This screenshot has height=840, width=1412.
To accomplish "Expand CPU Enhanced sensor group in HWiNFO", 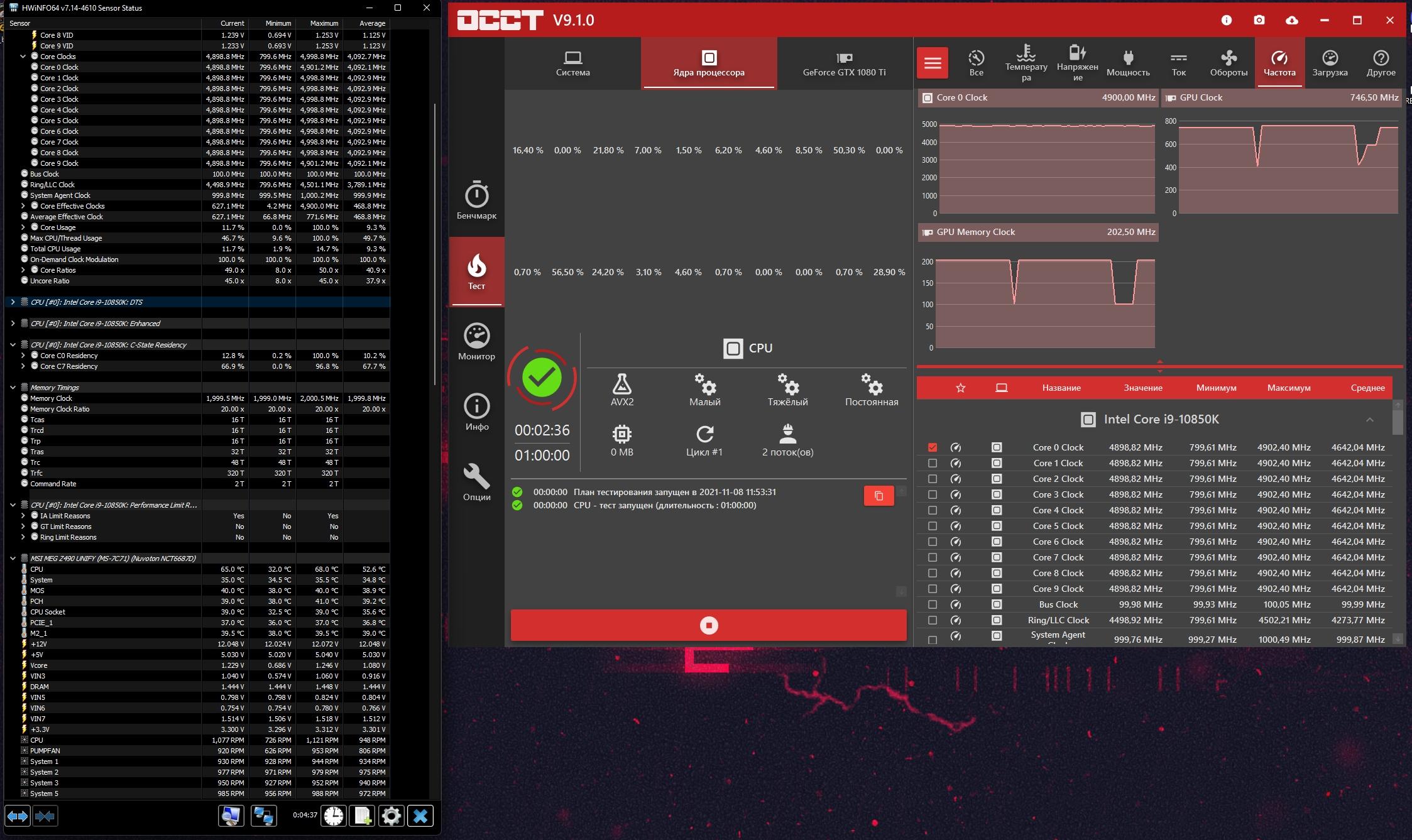I will pyautogui.click(x=13, y=324).
